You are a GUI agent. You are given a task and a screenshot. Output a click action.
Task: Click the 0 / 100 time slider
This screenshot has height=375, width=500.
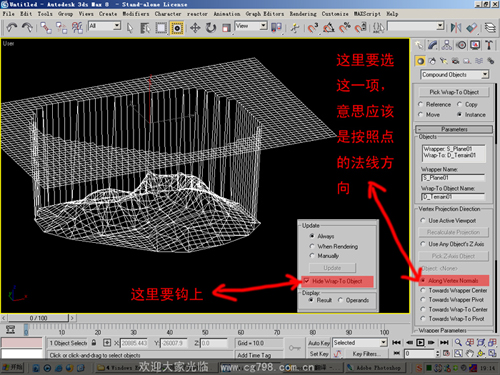coord(38,318)
